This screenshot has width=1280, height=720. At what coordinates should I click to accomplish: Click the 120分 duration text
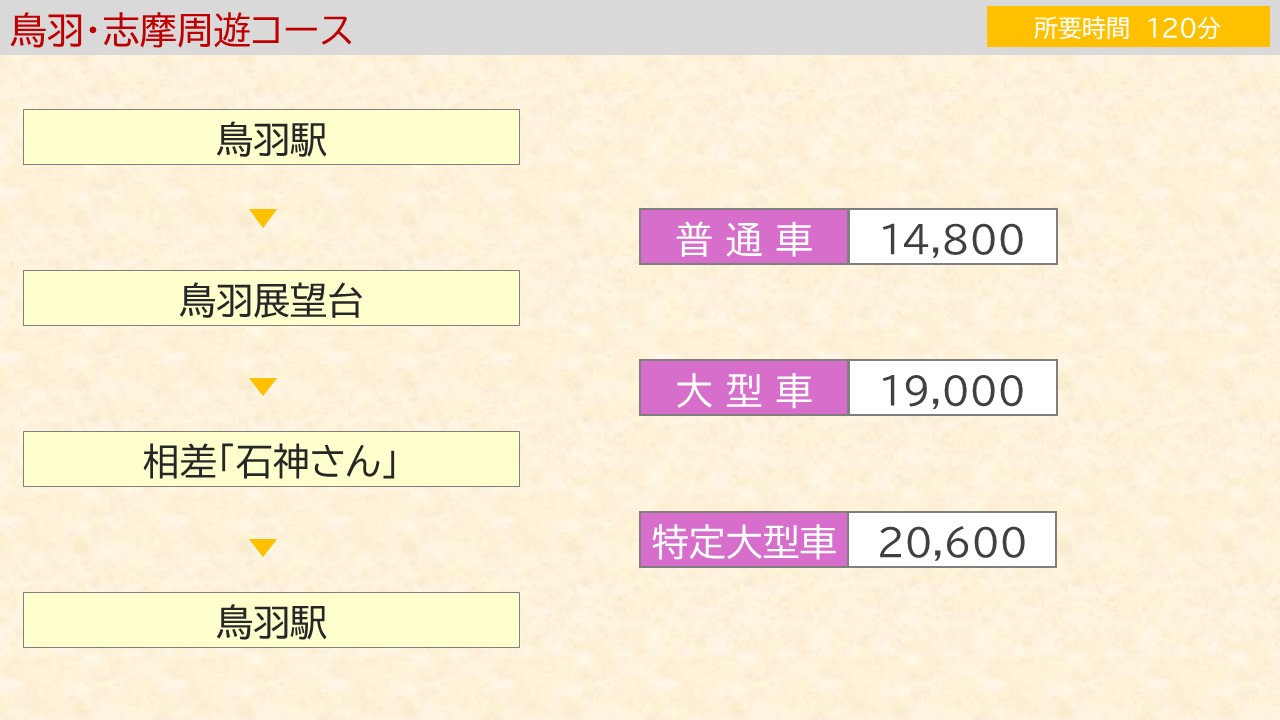[1184, 28]
